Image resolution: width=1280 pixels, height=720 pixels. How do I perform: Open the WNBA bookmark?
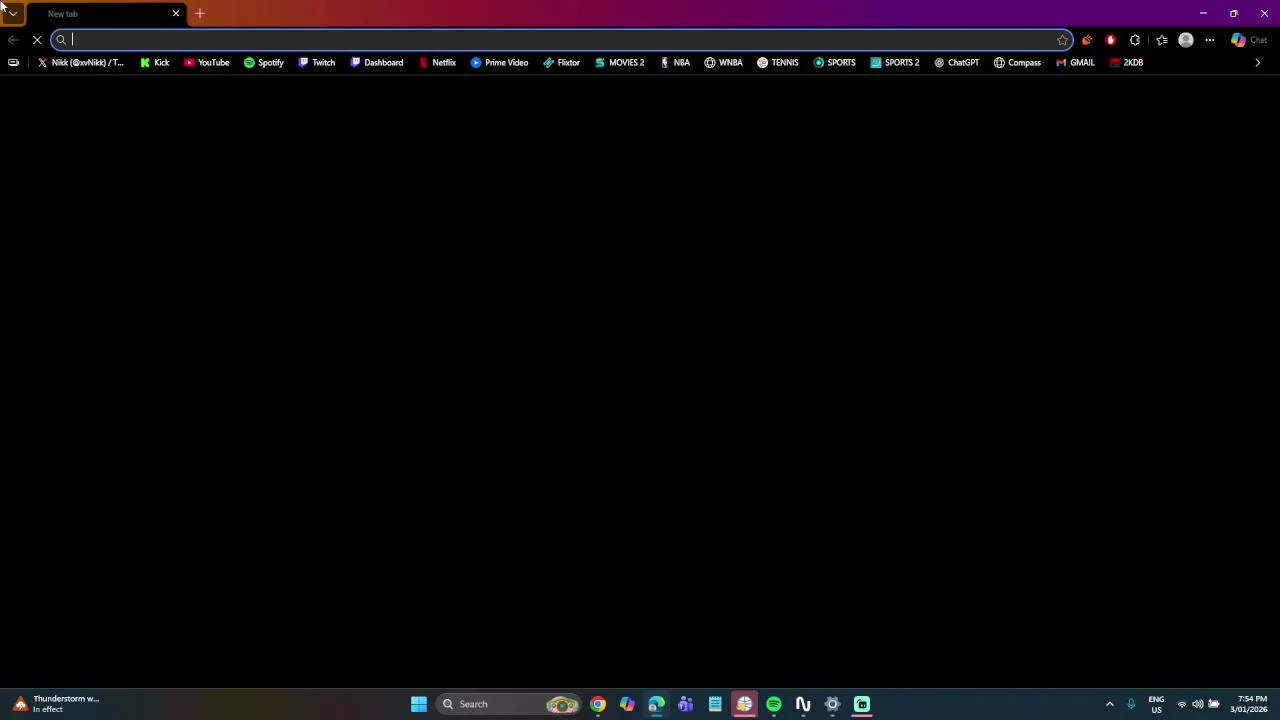723,62
